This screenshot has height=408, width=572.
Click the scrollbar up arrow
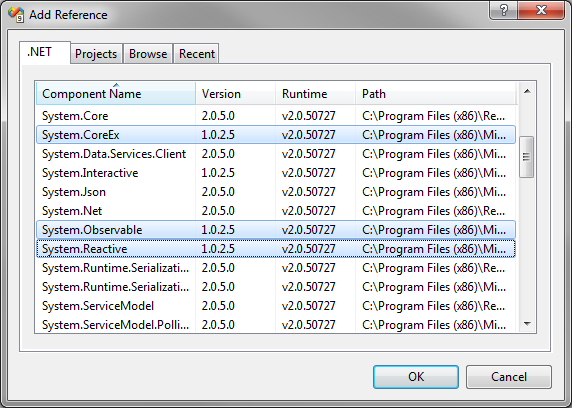[527, 91]
